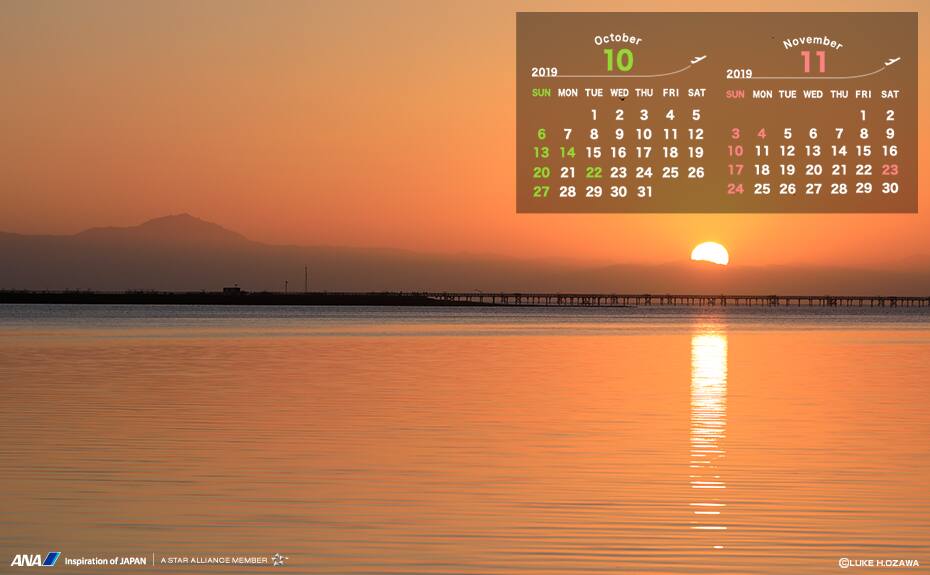Click the ANA logo in bottom-left corner

35,560
